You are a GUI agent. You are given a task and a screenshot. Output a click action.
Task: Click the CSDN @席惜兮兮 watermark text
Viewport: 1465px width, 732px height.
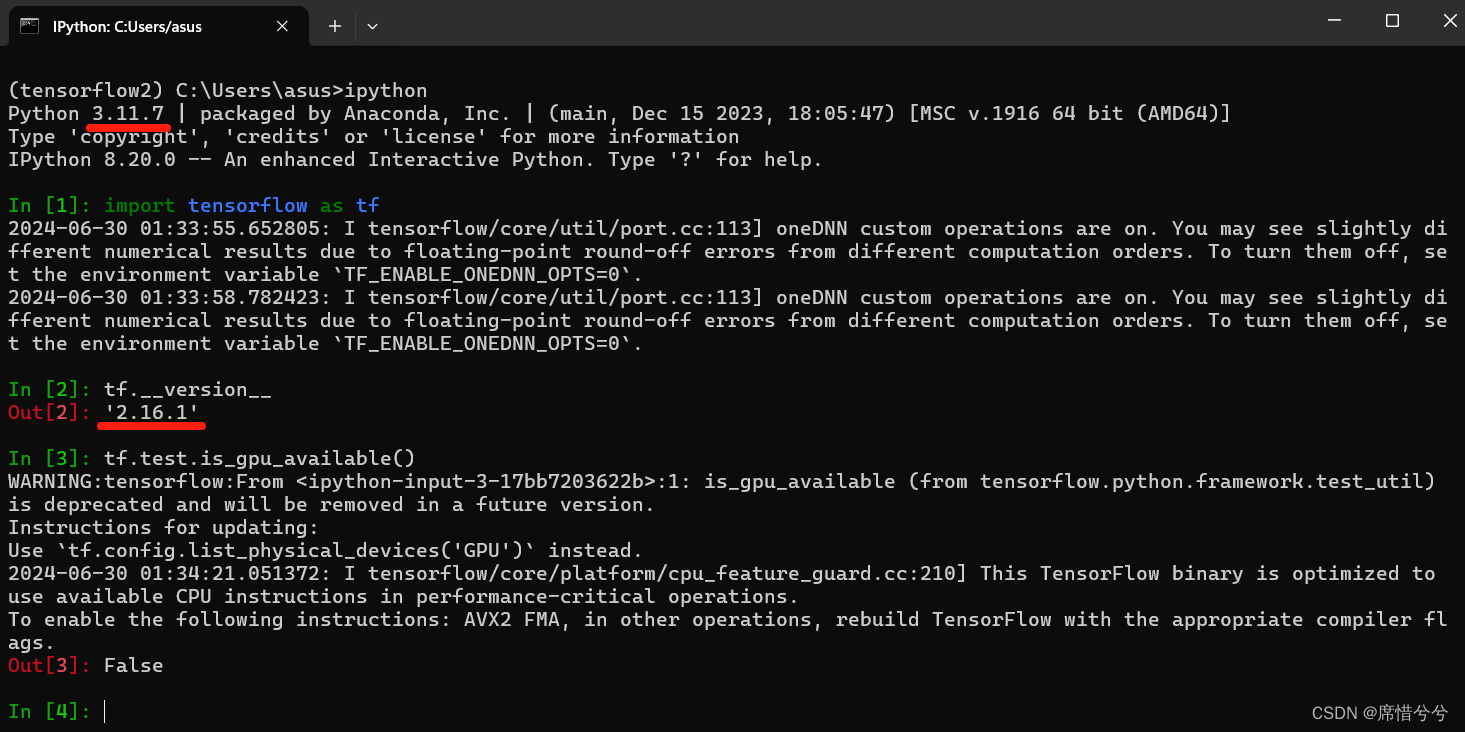1380,712
